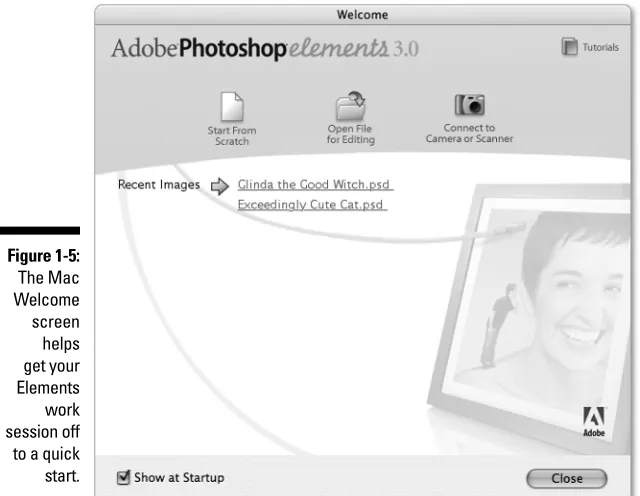Click the Close button

click(x=567, y=478)
